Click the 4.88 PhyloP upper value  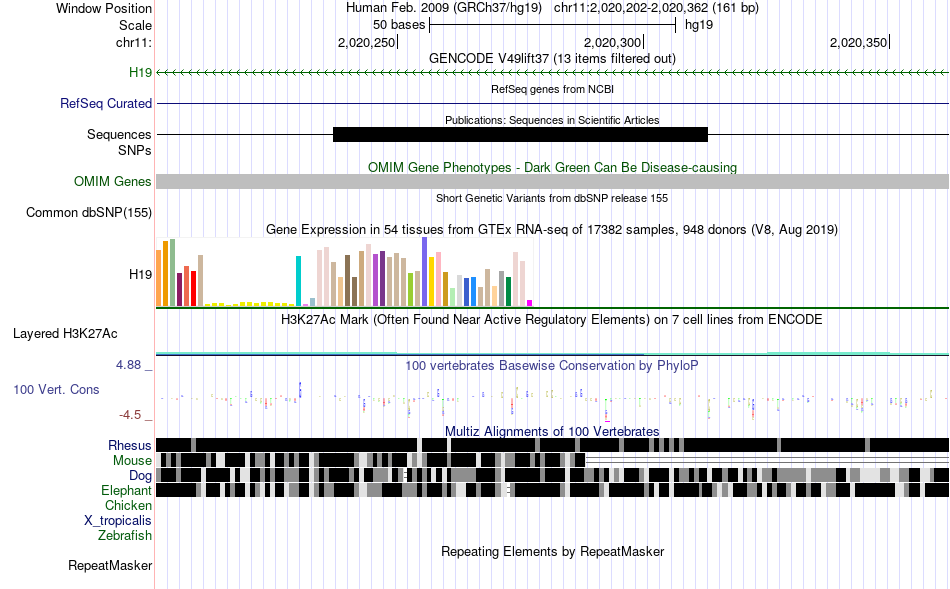tap(128, 365)
